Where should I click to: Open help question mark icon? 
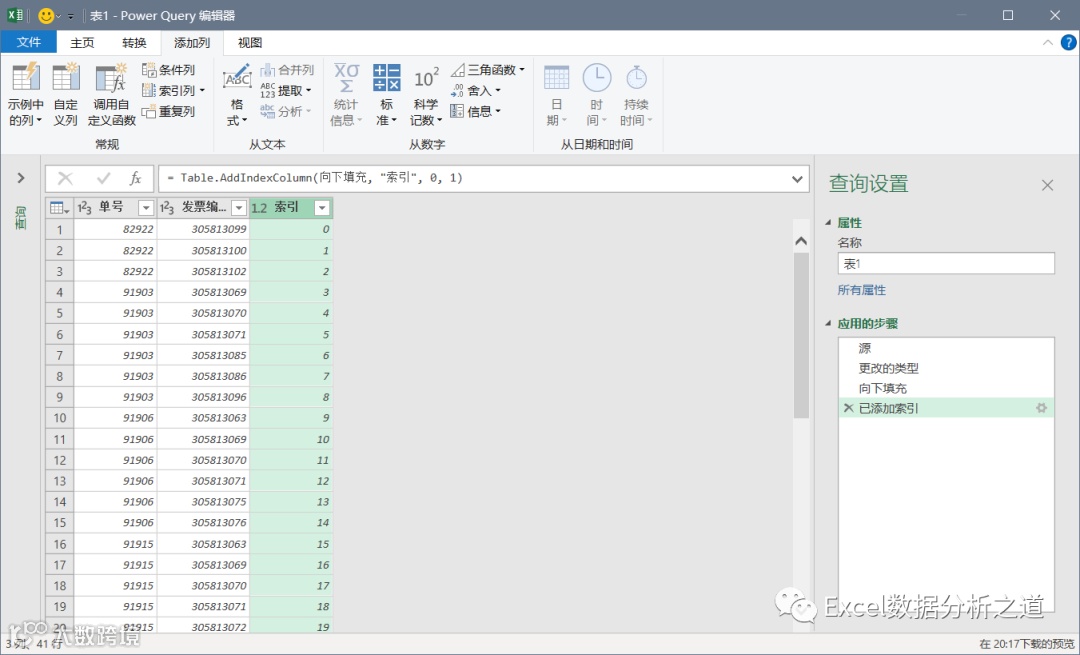click(x=1068, y=43)
